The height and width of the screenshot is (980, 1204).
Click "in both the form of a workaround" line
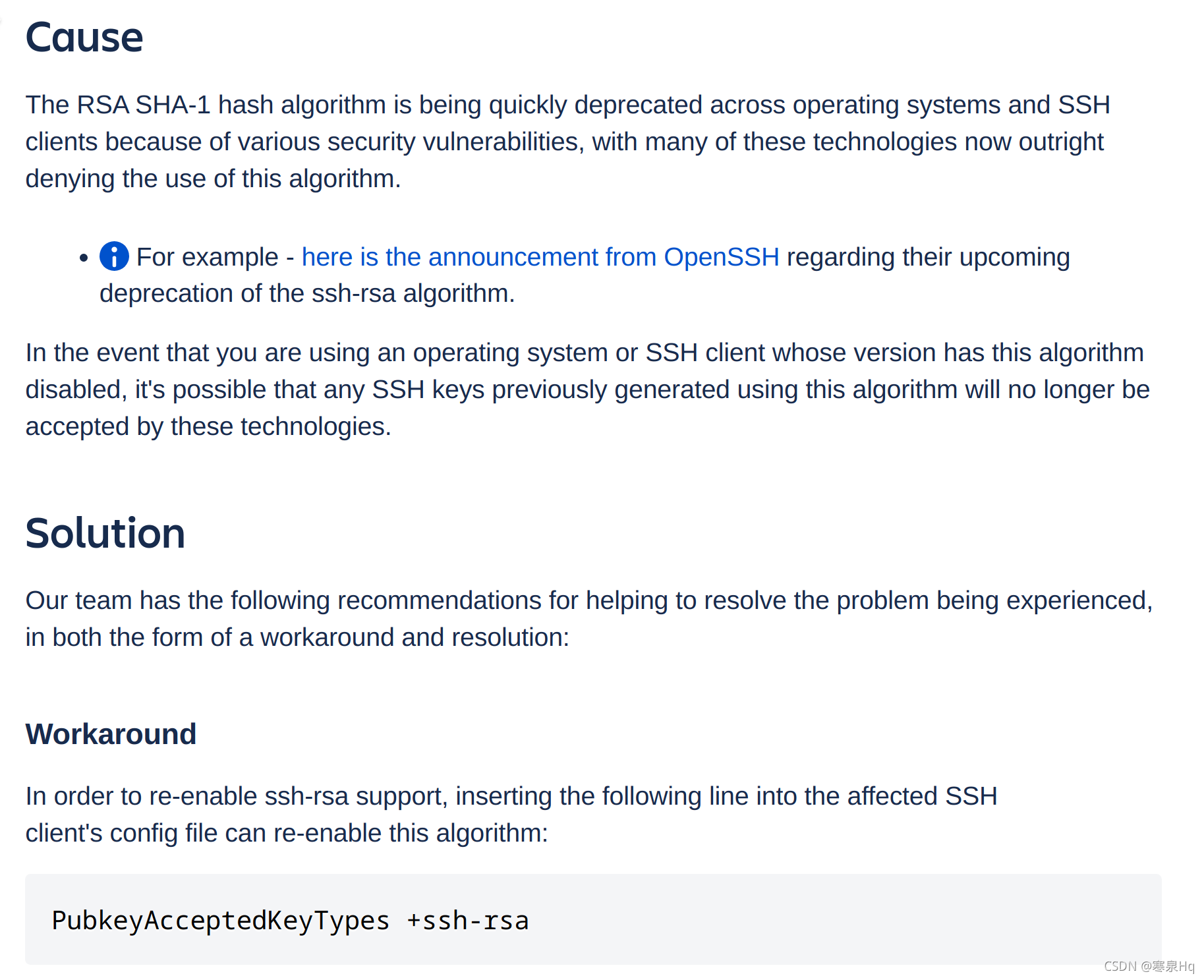297,637
